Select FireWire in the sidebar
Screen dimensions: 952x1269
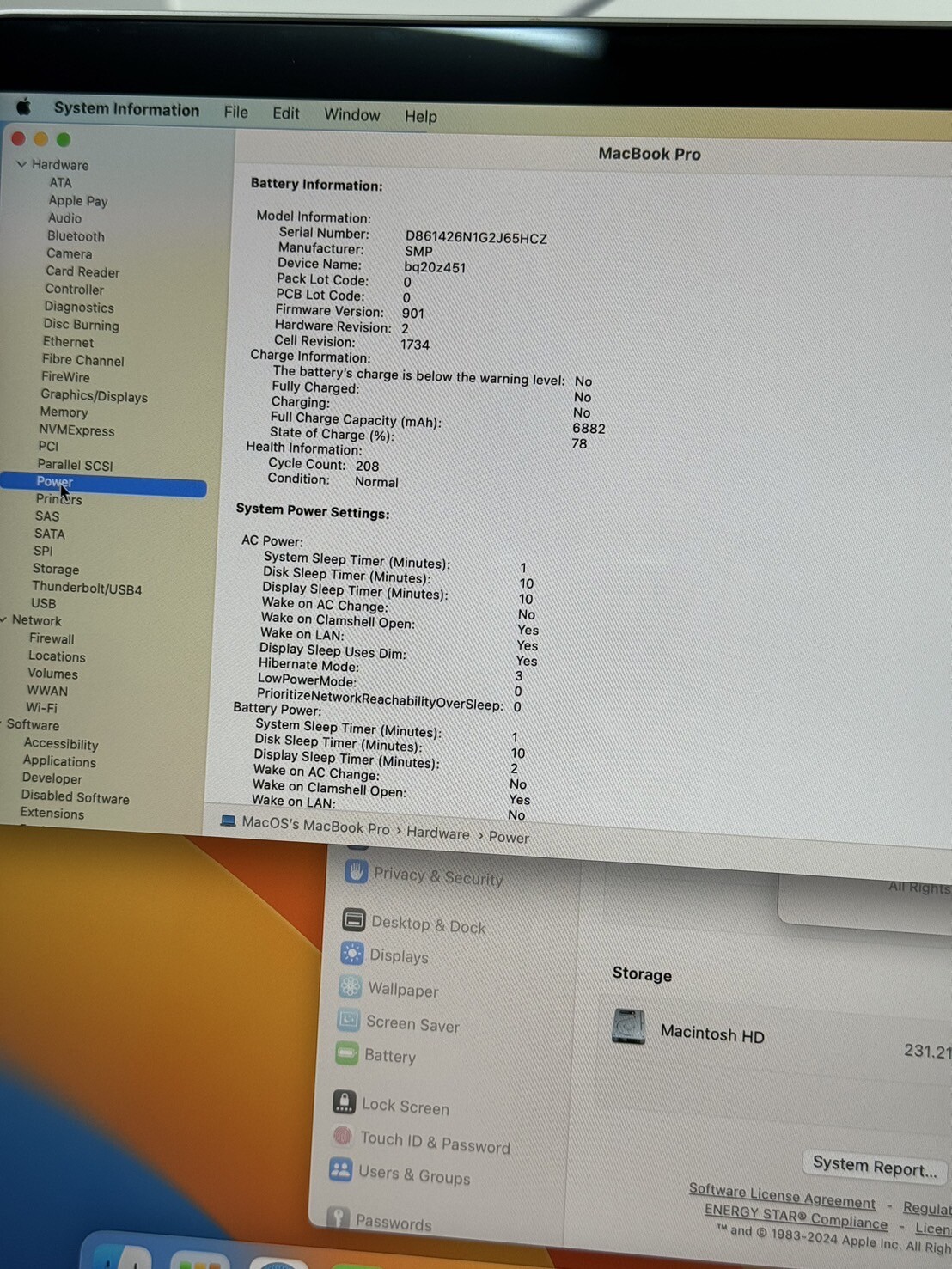tap(65, 376)
